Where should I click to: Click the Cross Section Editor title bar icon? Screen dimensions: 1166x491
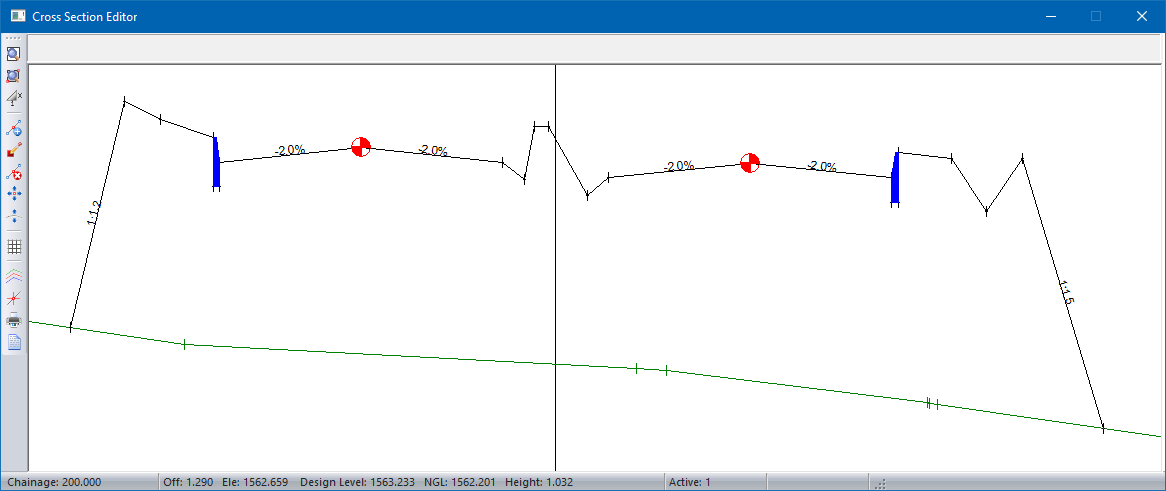[x=17, y=16]
